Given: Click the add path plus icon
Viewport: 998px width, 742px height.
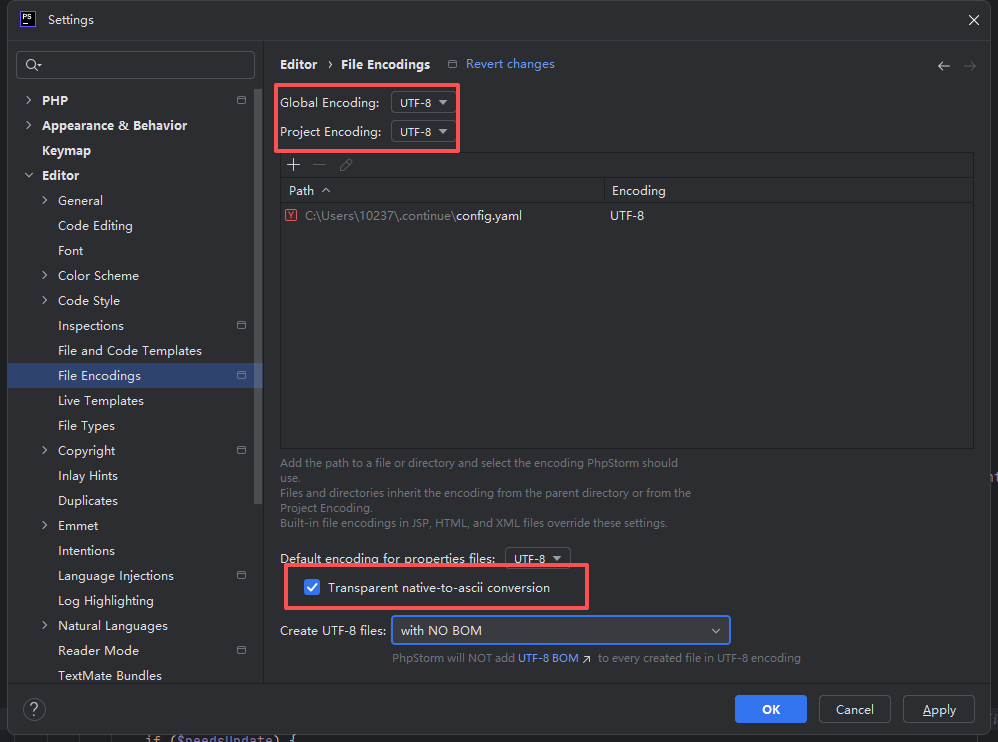Looking at the screenshot, I should (293, 165).
